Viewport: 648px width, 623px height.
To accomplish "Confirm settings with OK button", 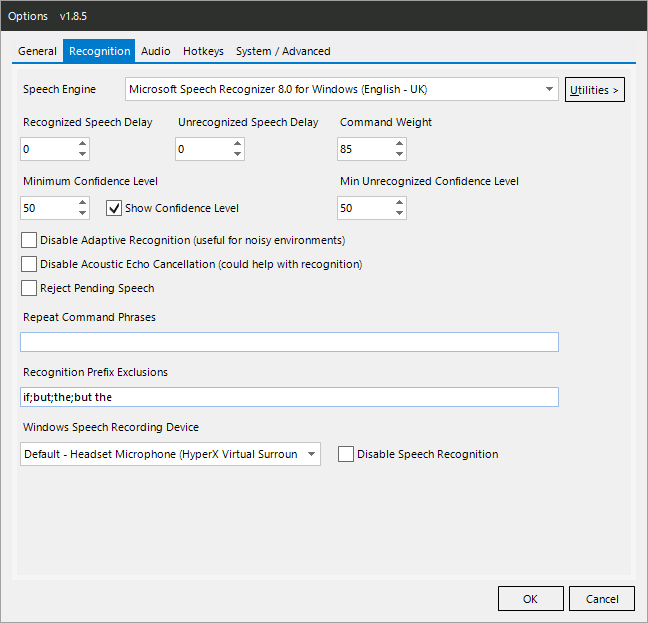I will click(531, 599).
